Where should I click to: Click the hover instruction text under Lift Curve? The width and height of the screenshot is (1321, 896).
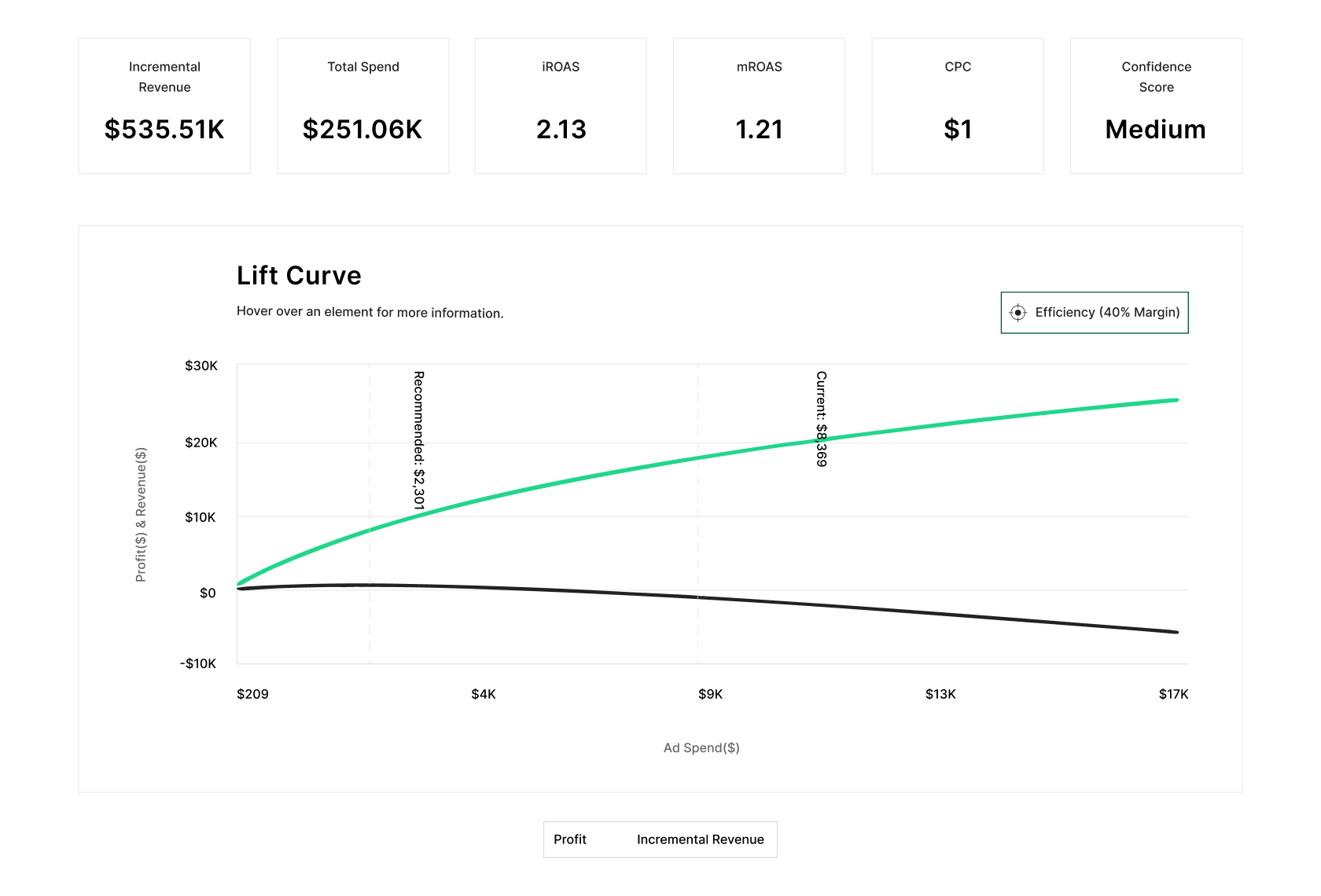coord(371,312)
